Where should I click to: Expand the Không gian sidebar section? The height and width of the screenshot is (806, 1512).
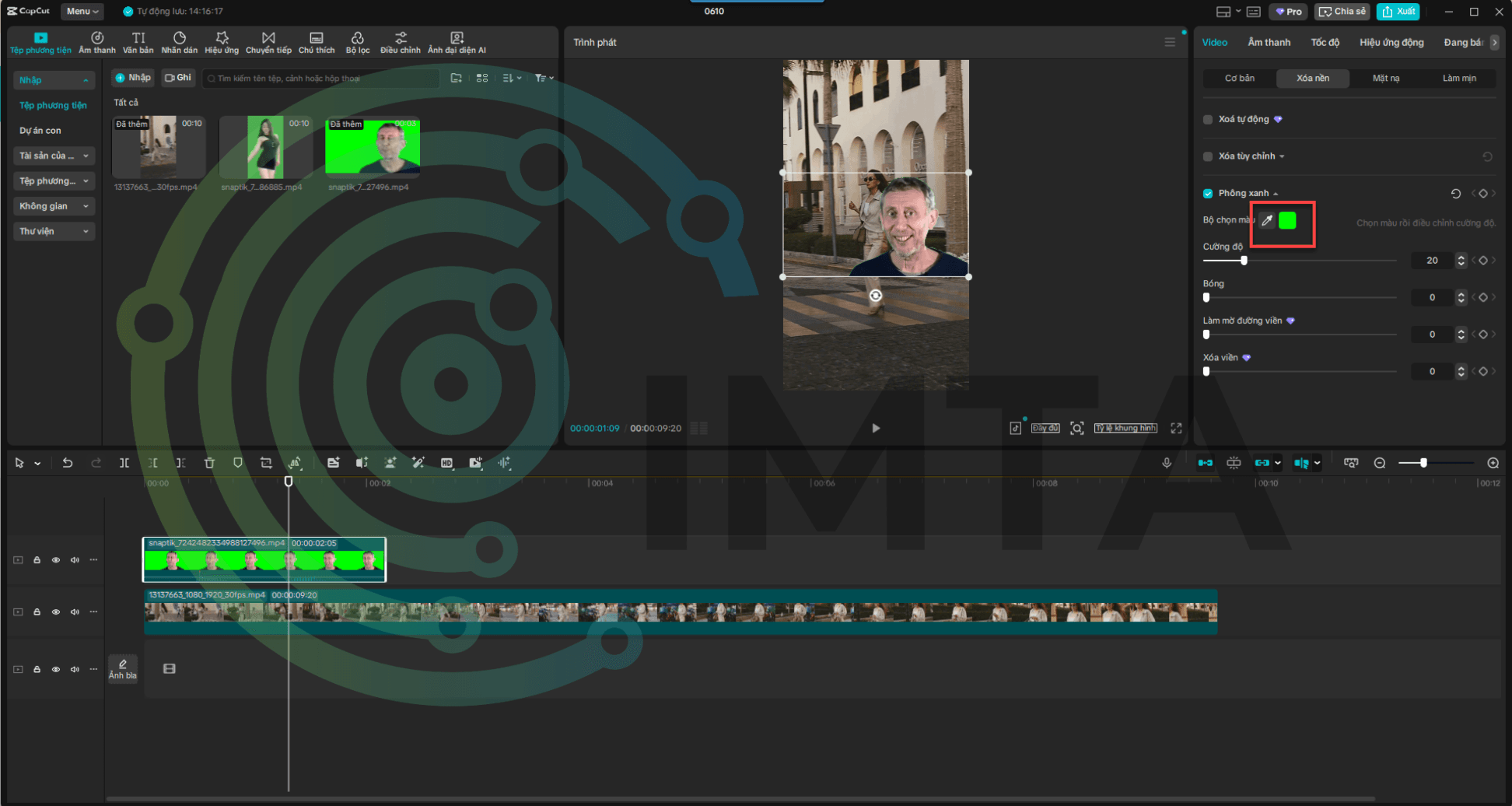pyautogui.click(x=53, y=206)
